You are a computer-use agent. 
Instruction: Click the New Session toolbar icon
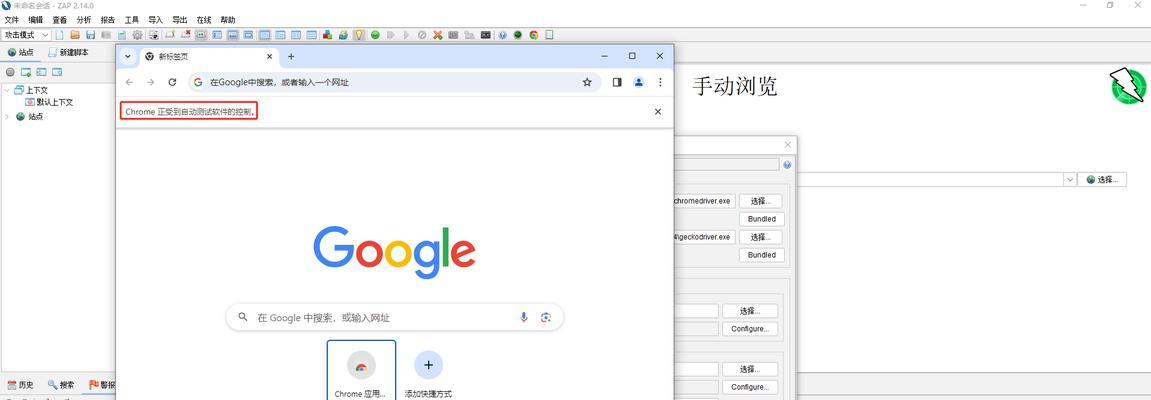[59, 34]
